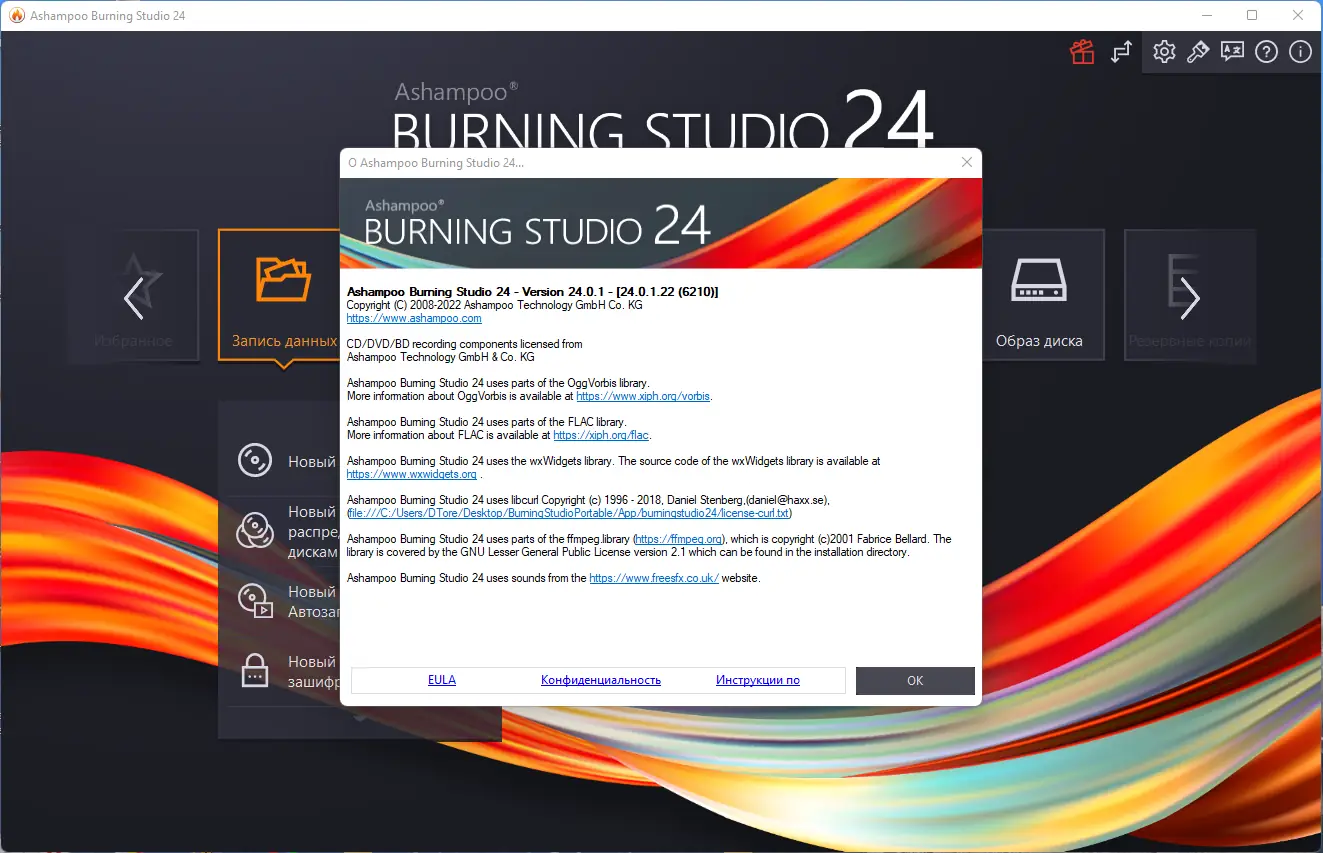This screenshot has height=853, width=1323.
Task: Open the xiph.org/vorbis link
Action: (643, 396)
